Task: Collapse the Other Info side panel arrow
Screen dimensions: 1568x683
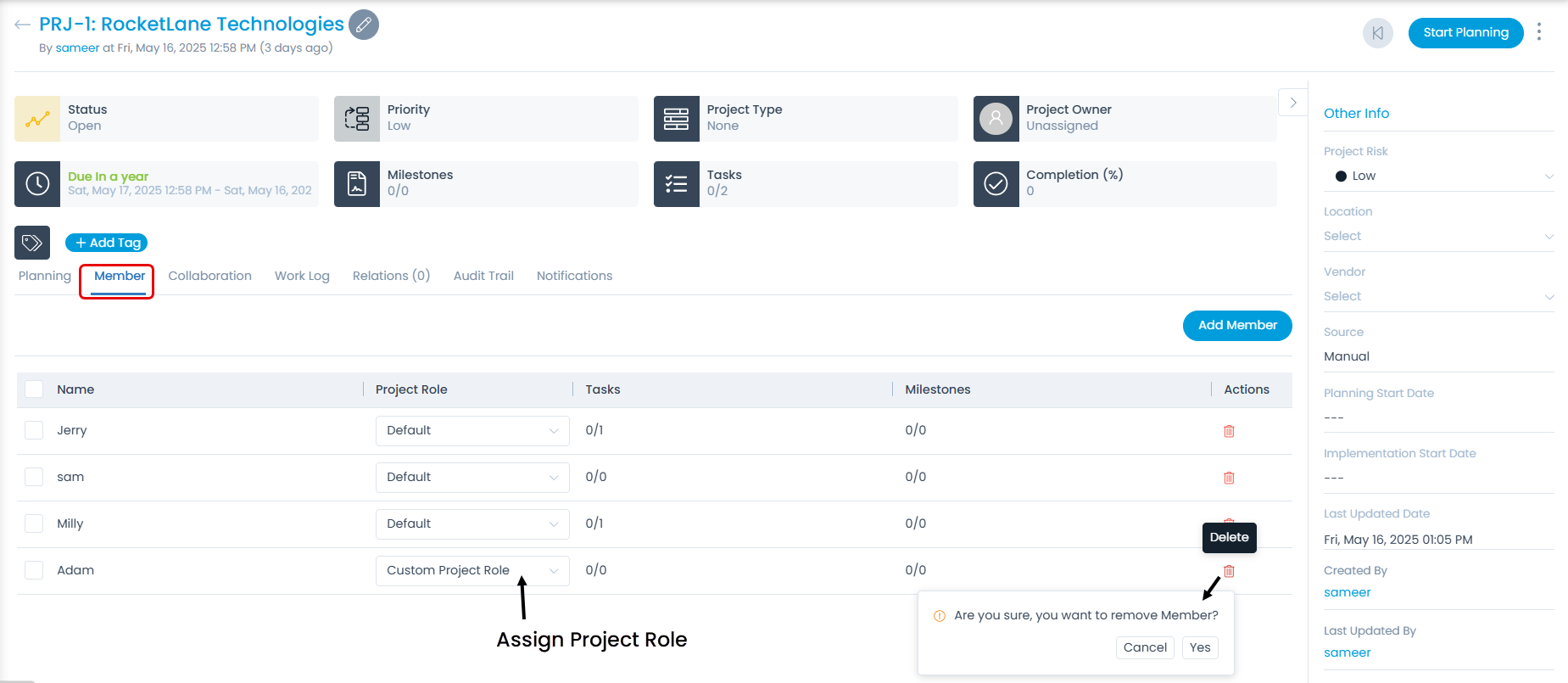Action: coord(1292,103)
